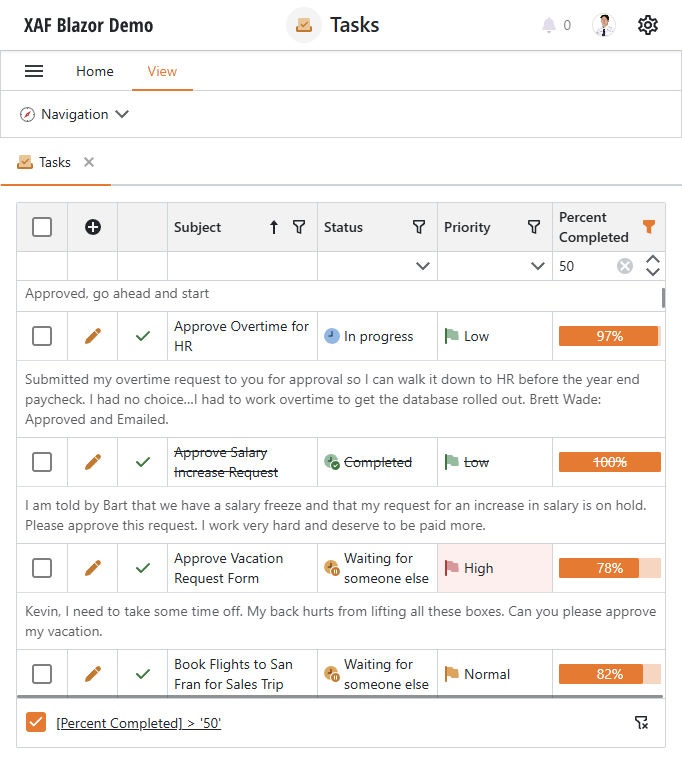Click the Percent Completed column header

pos(594,227)
